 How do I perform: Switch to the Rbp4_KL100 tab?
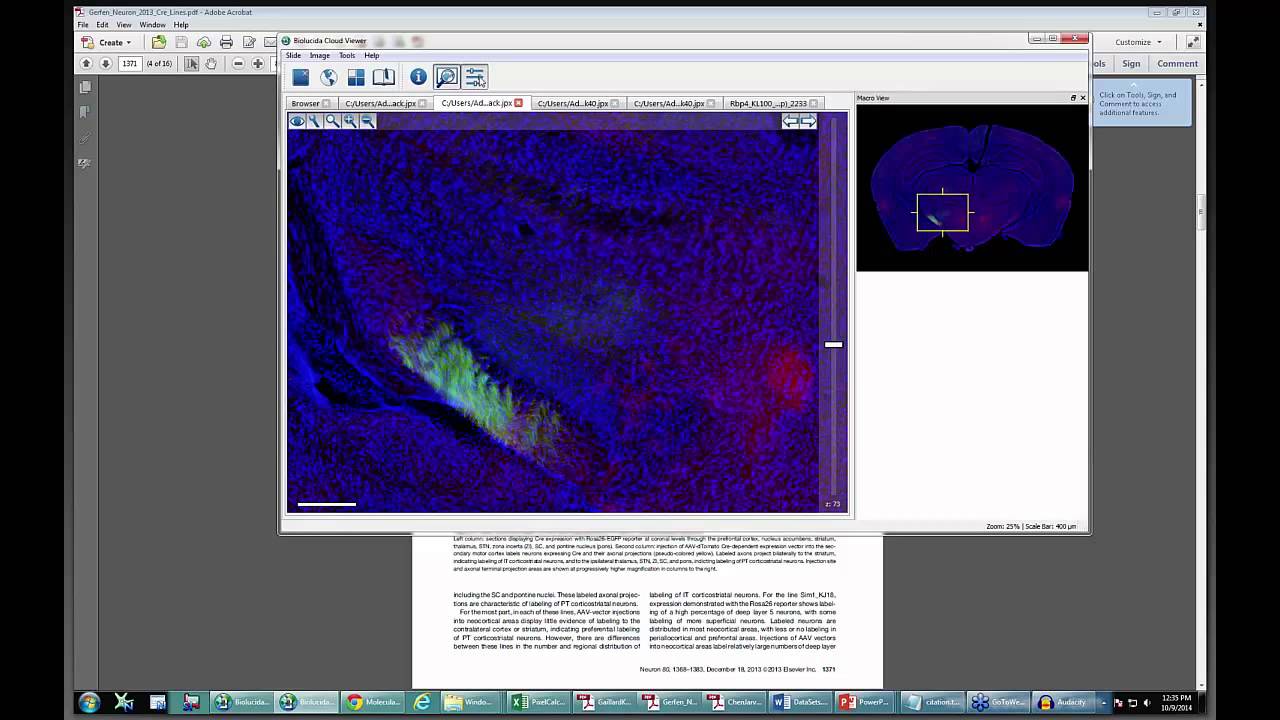click(x=767, y=103)
